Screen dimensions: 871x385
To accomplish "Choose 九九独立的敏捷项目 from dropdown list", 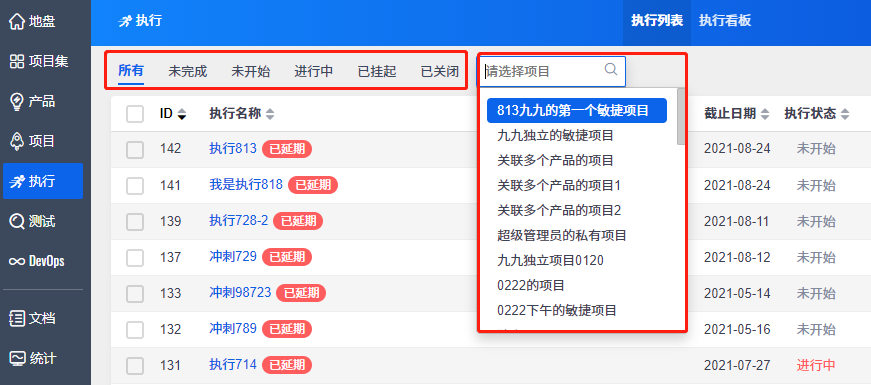I will tap(555, 135).
